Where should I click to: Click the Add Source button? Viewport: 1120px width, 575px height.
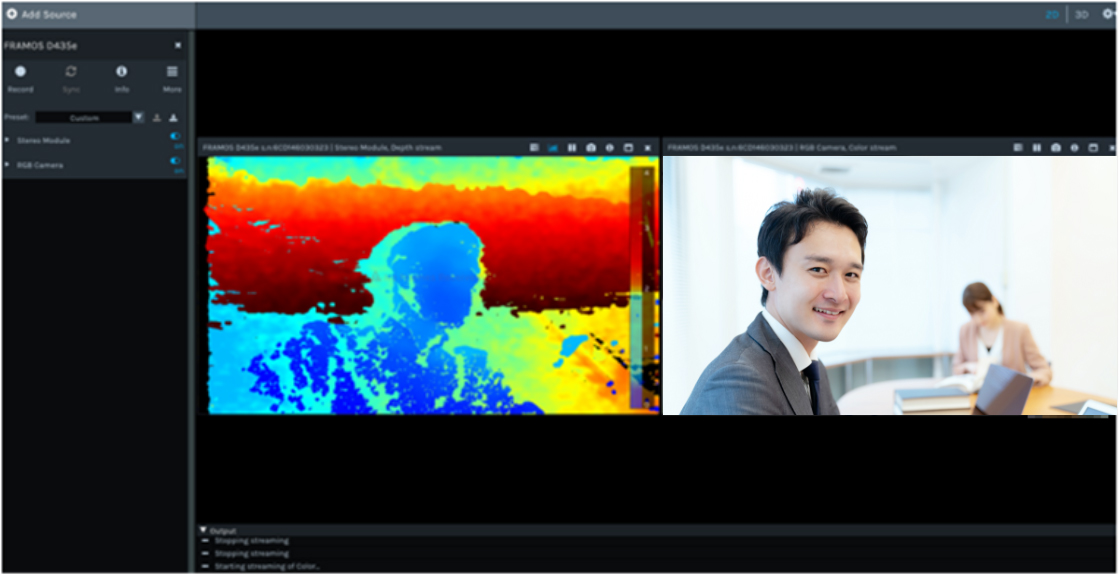coord(42,15)
